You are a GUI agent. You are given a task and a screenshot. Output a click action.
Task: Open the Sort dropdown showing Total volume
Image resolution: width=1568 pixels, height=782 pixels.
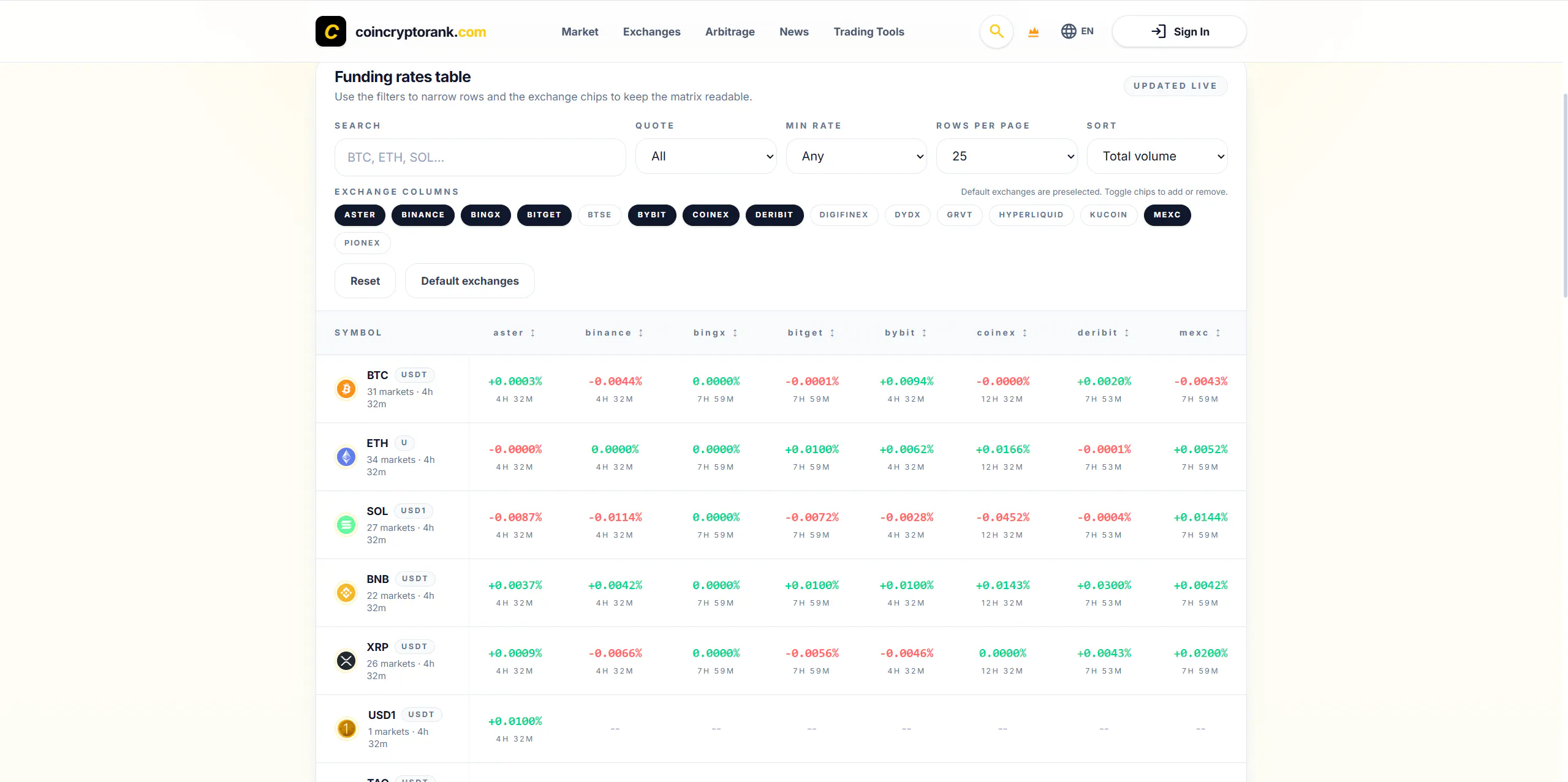1157,156
